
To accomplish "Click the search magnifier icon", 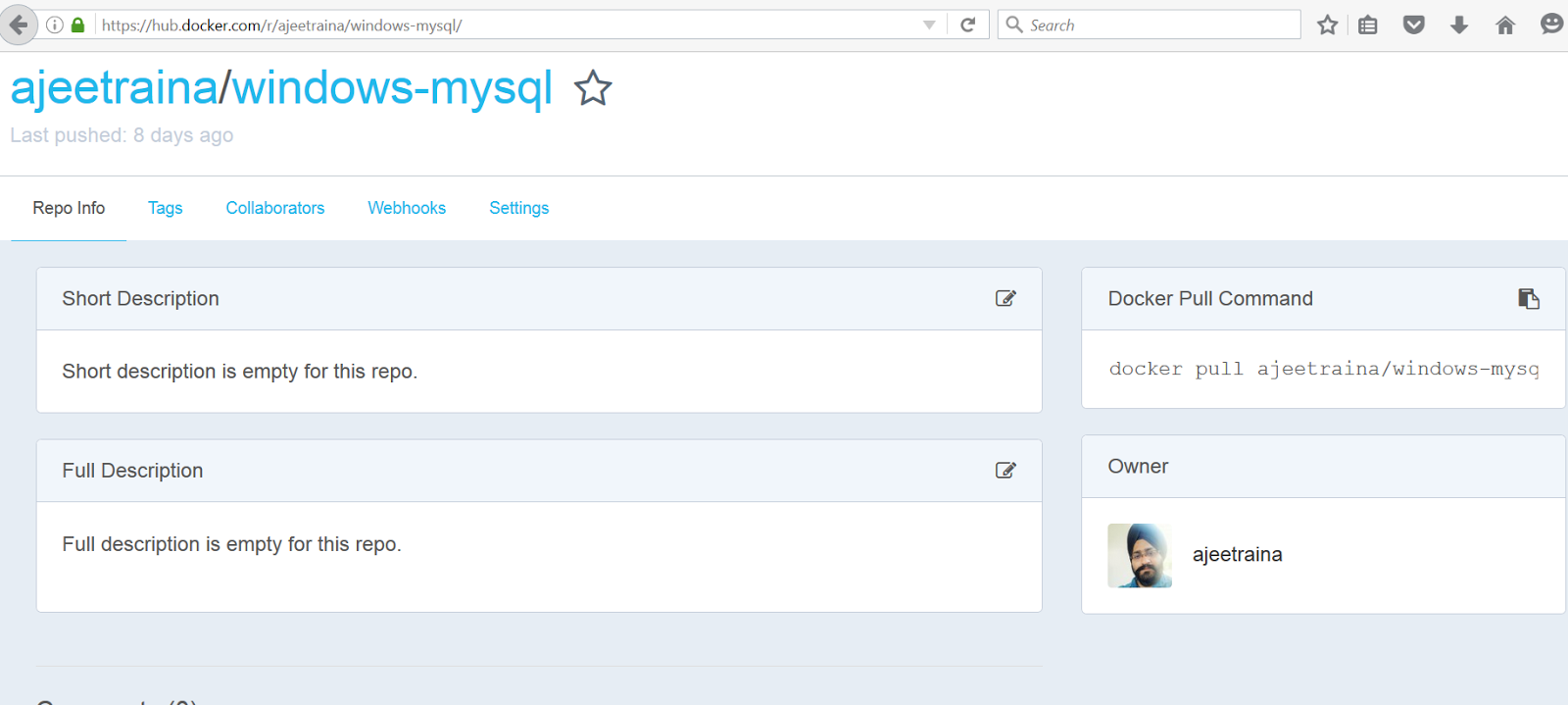I will [x=1014, y=25].
